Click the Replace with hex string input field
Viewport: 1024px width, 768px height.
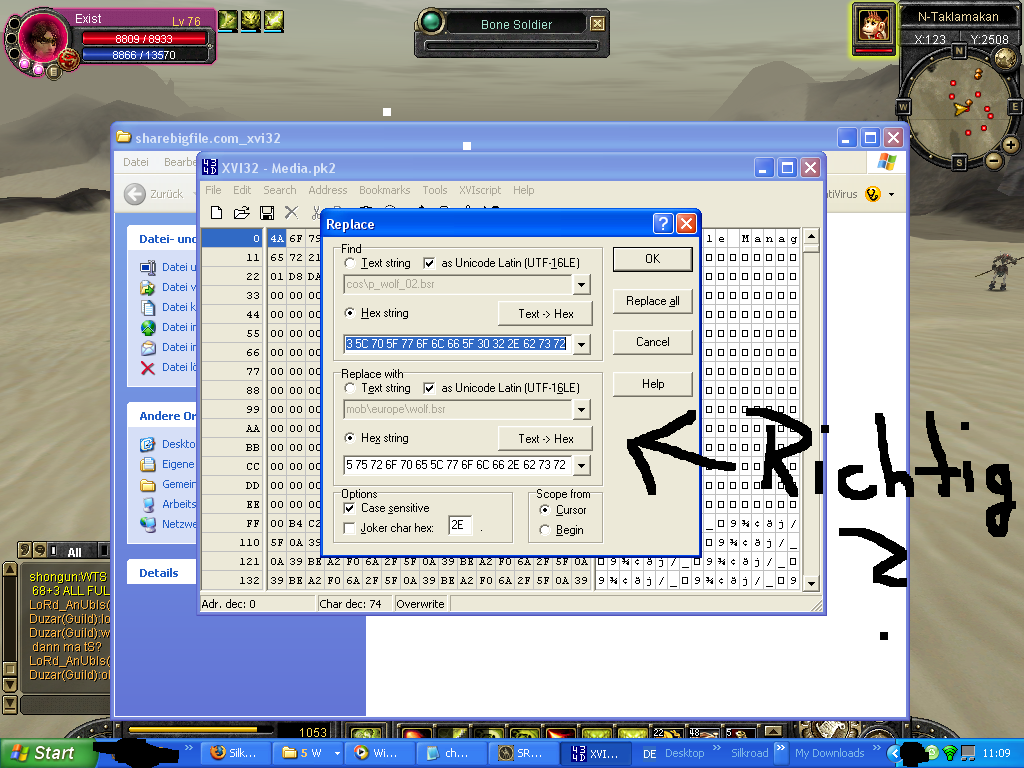[x=457, y=465]
